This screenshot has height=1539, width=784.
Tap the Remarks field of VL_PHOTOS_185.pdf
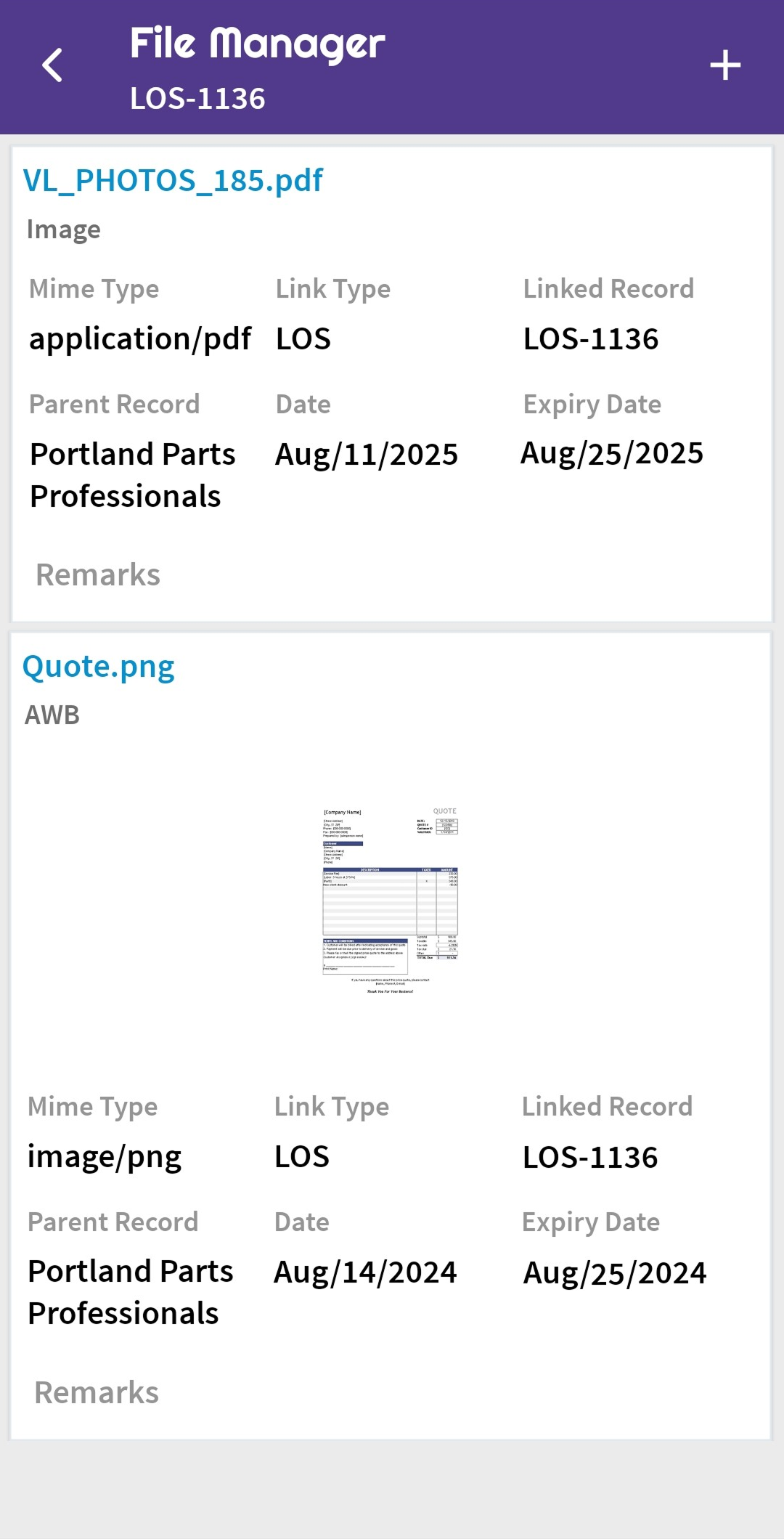(x=98, y=575)
